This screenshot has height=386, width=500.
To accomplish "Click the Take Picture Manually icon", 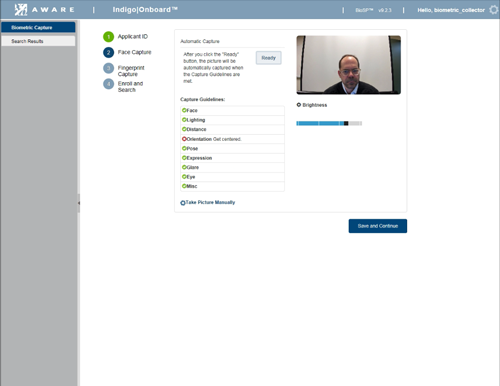I will [x=183, y=203].
